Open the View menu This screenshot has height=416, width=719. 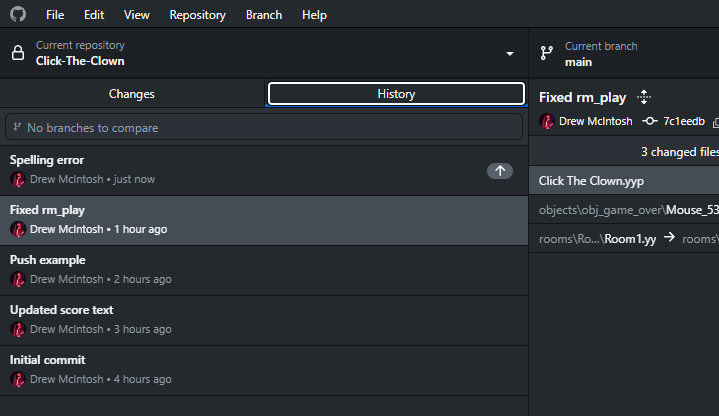[137, 15]
